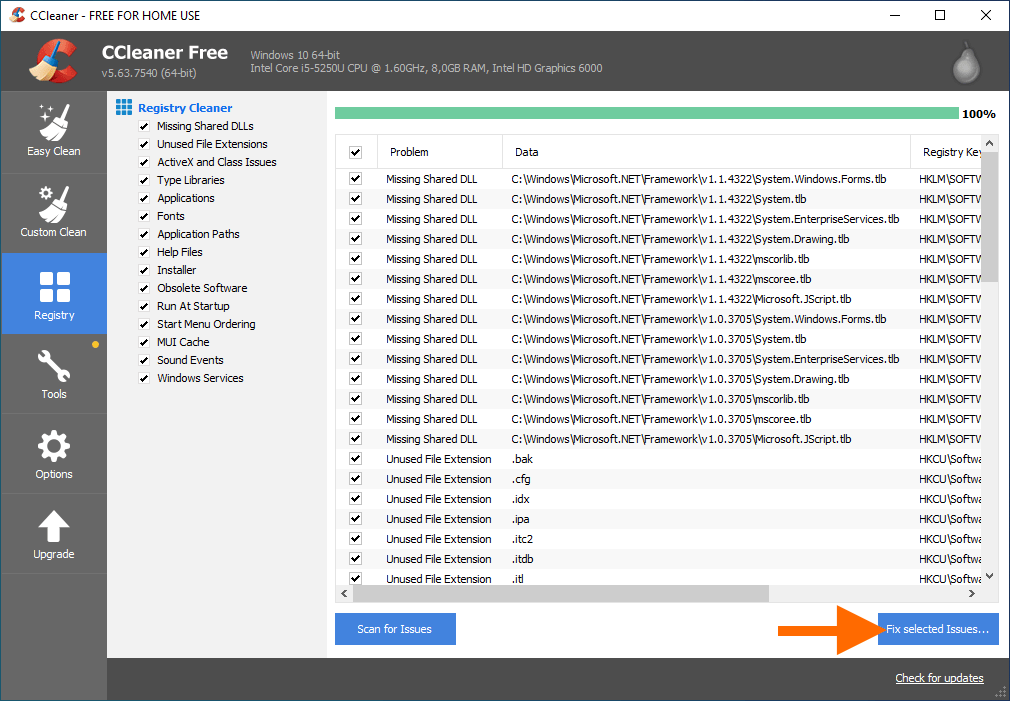Click Scan for Issues button
Screen dimensions: 1010x701
point(395,629)
